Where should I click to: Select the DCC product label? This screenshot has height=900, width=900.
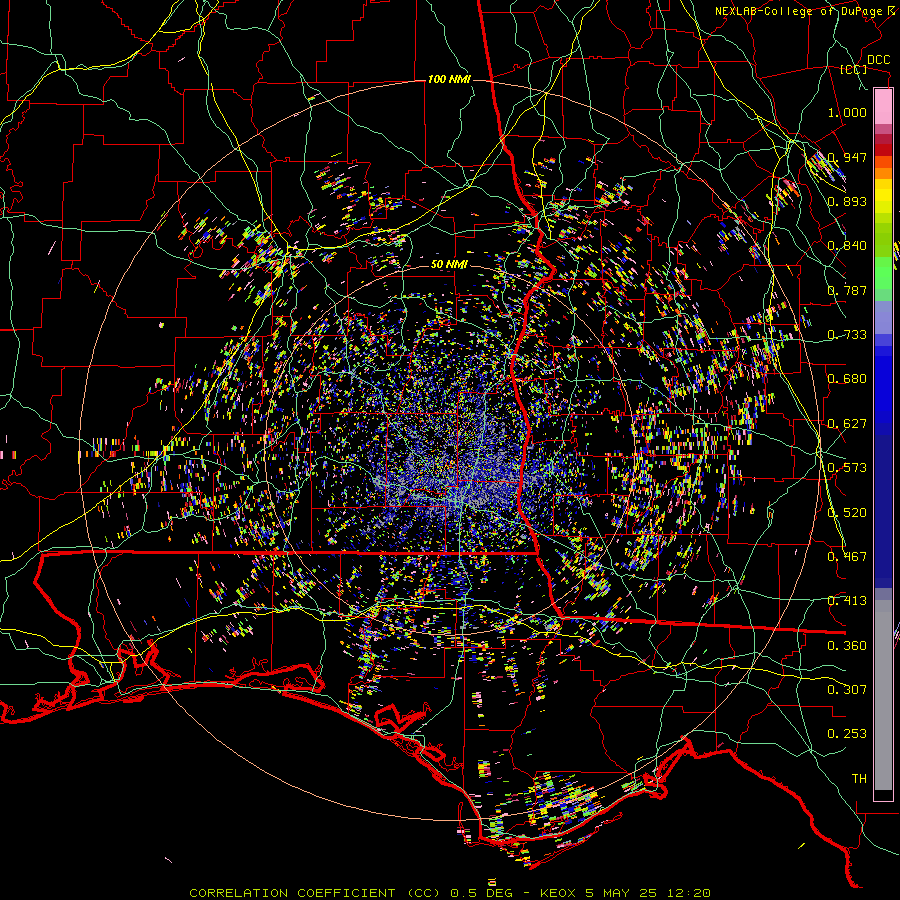point(879,60)
